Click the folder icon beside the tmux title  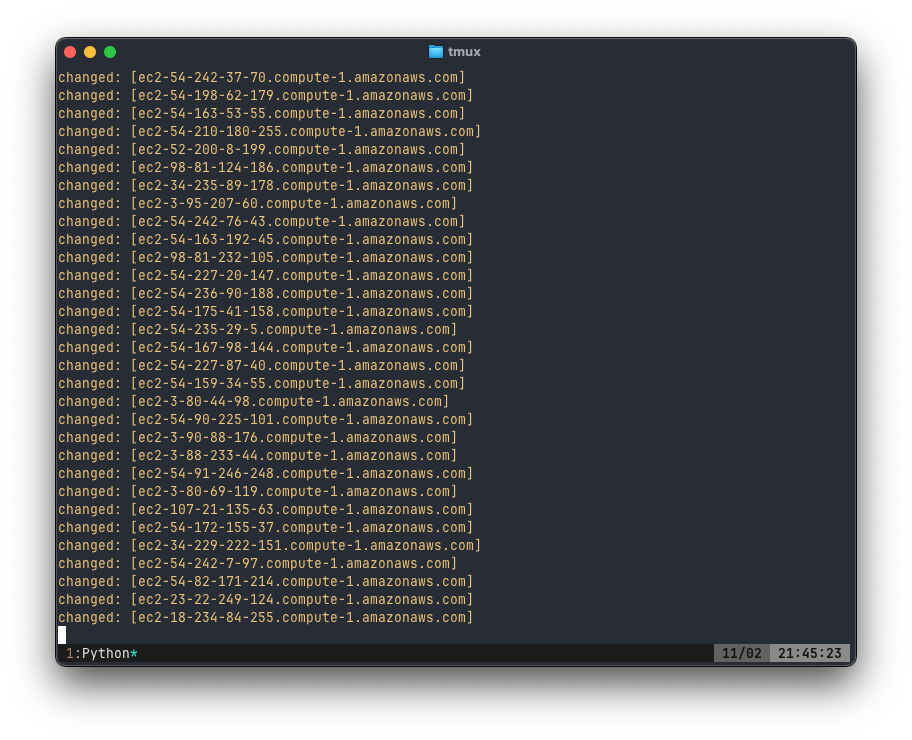click(x=436, y=52)
